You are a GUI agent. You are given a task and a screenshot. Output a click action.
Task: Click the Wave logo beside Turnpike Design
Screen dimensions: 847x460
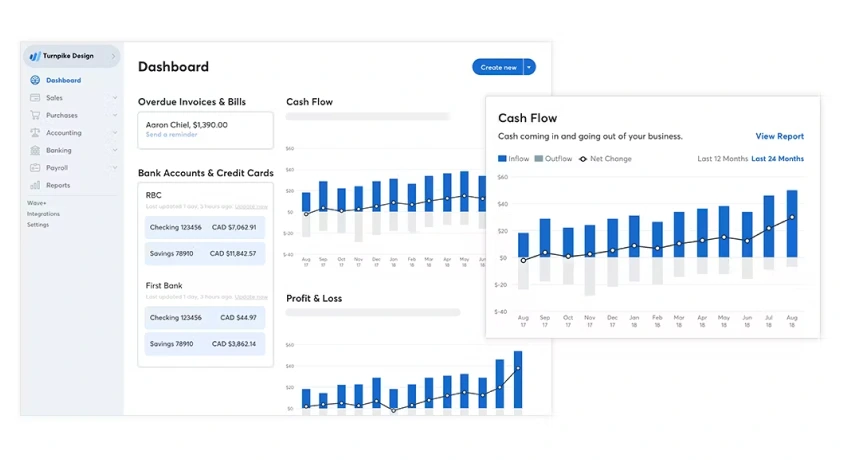tap(35, 56)
